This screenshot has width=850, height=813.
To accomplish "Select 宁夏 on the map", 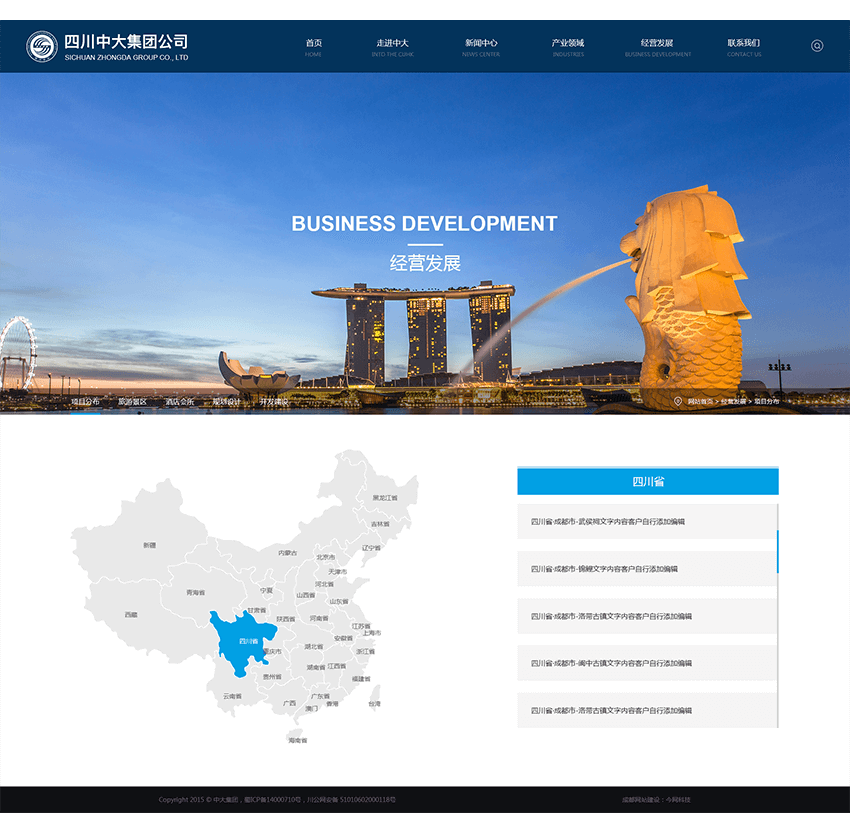I will pyautogui.click(x=267, y=590).
